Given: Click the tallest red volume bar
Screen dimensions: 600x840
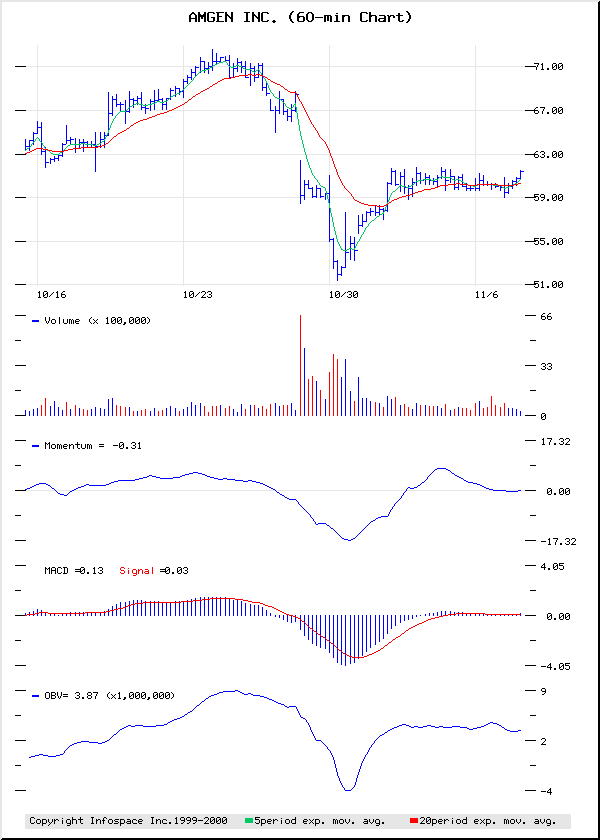Looking at the screenshot, I should coord(301,365).
